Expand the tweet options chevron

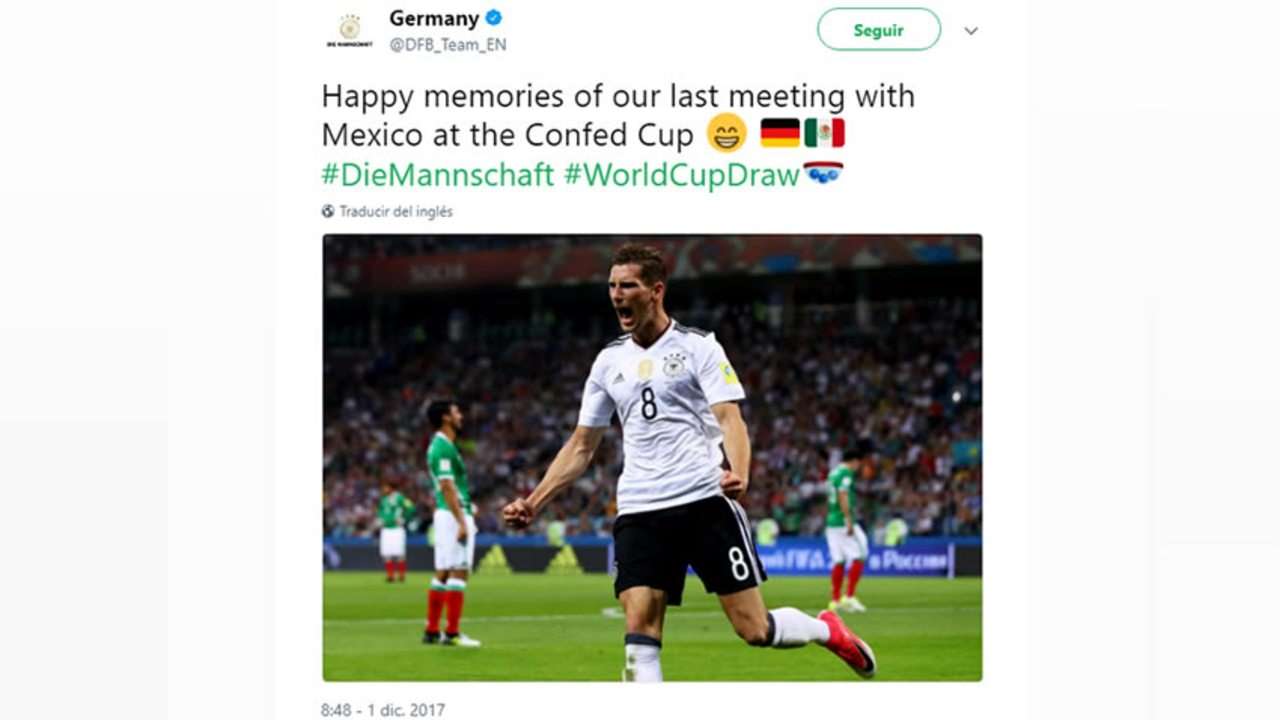[970, 31]
